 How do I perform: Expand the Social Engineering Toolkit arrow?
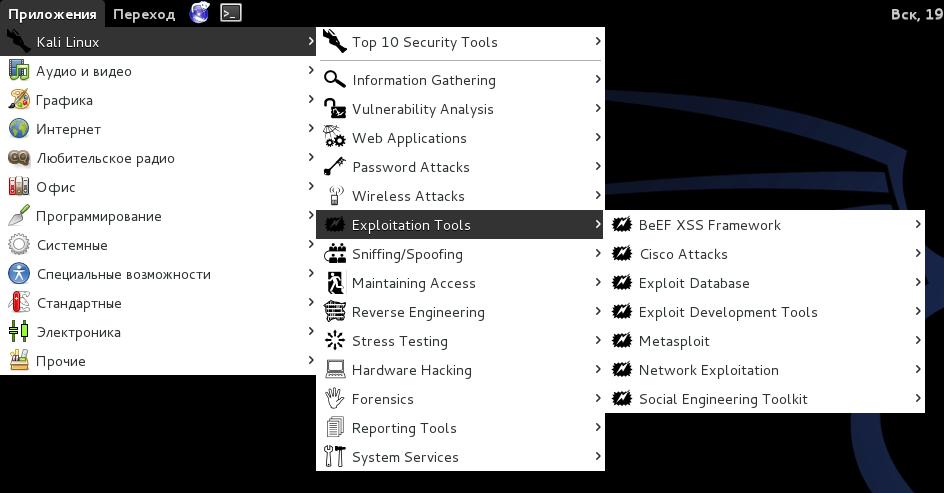(917, 399)
